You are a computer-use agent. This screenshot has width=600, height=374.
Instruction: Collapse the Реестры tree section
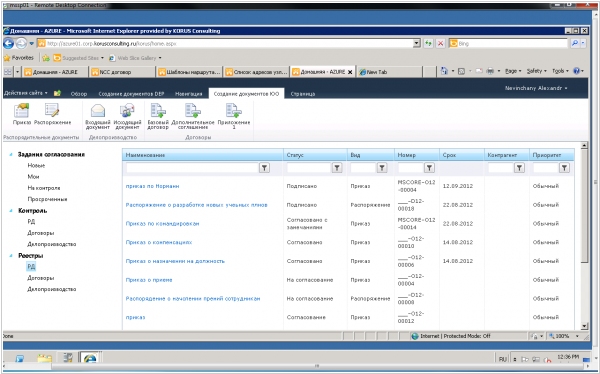pyautogui.click(x=11, y=256)
